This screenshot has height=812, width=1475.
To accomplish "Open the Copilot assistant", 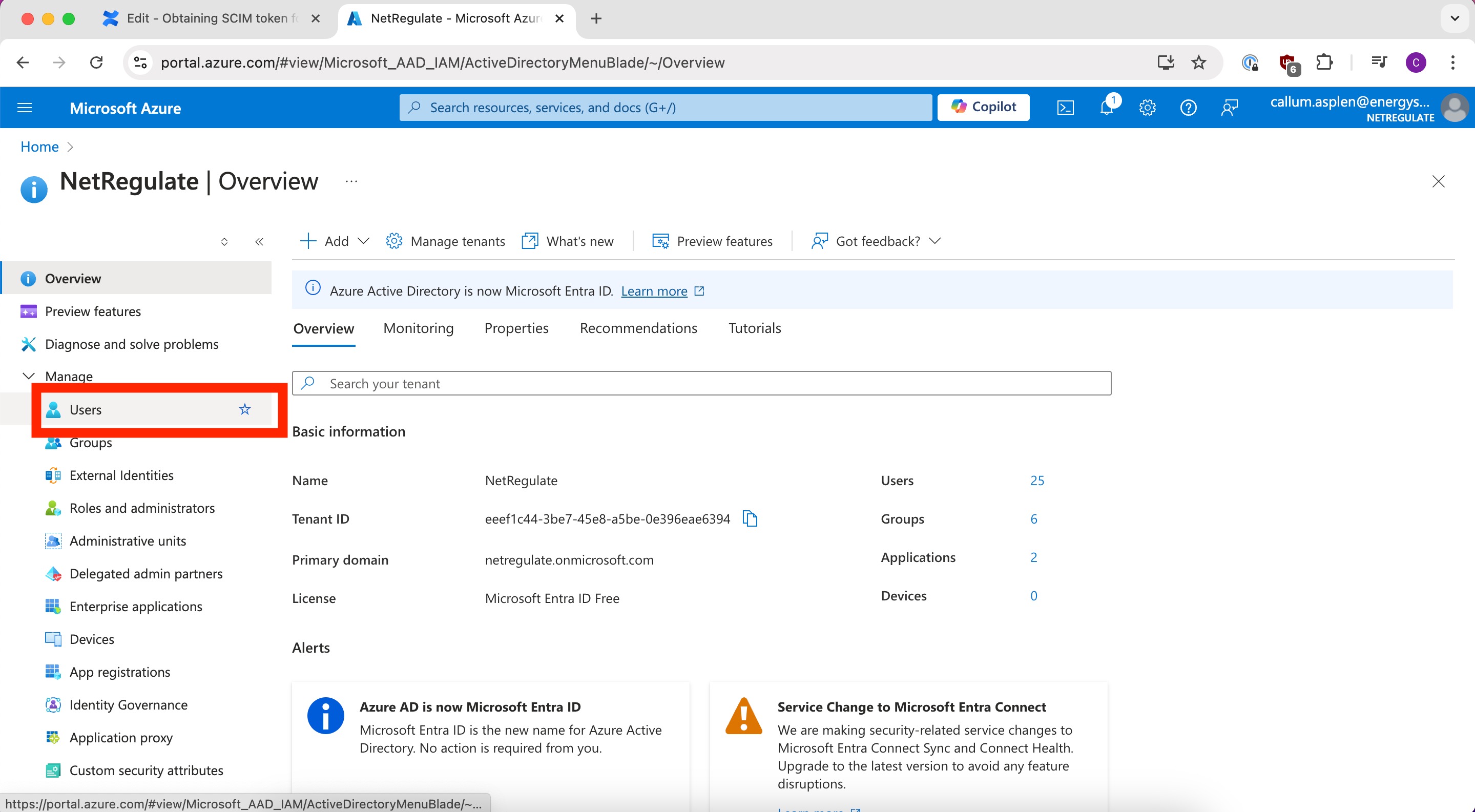I will (983, 107).
